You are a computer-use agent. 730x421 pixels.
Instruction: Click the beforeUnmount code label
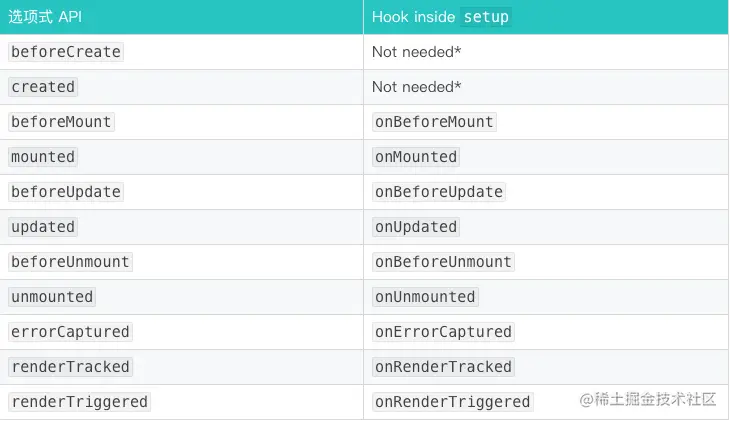pyautogui.click(x=70, y=262)
